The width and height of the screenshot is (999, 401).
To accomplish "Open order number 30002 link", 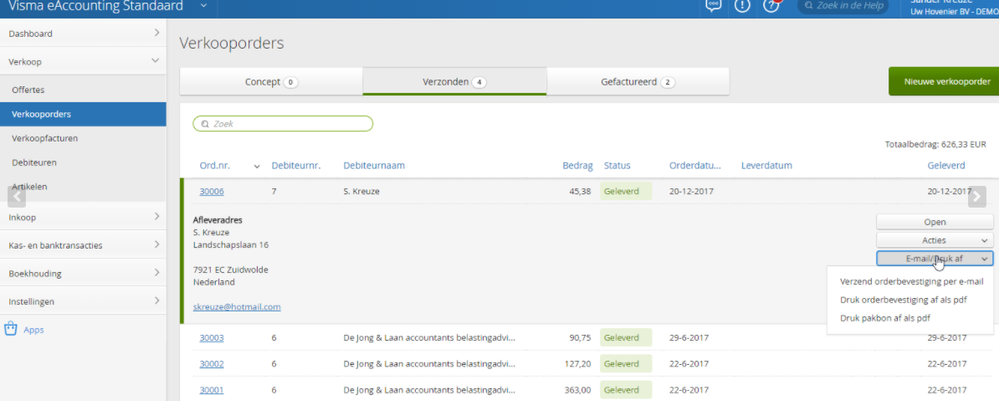I will (x=212, y=364).
